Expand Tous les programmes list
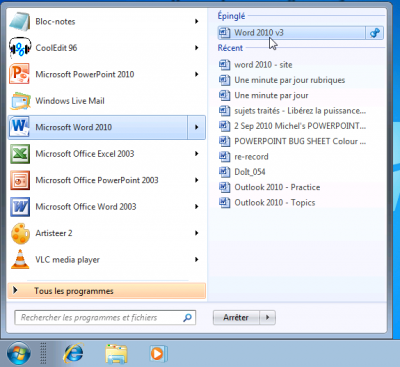 pyautogui.click(x=107, y=291)
